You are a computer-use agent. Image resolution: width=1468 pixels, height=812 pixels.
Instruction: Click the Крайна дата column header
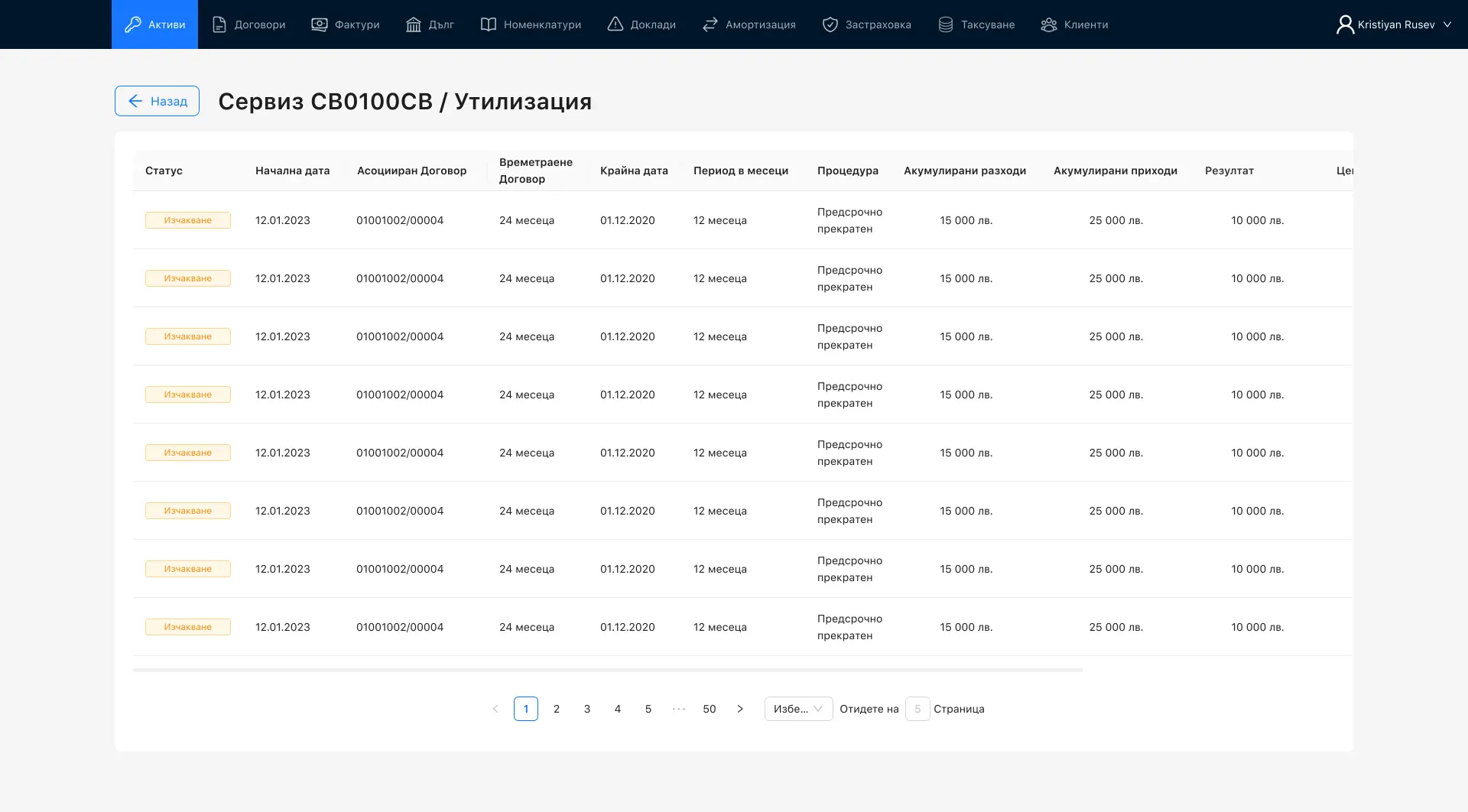[634, 171]
